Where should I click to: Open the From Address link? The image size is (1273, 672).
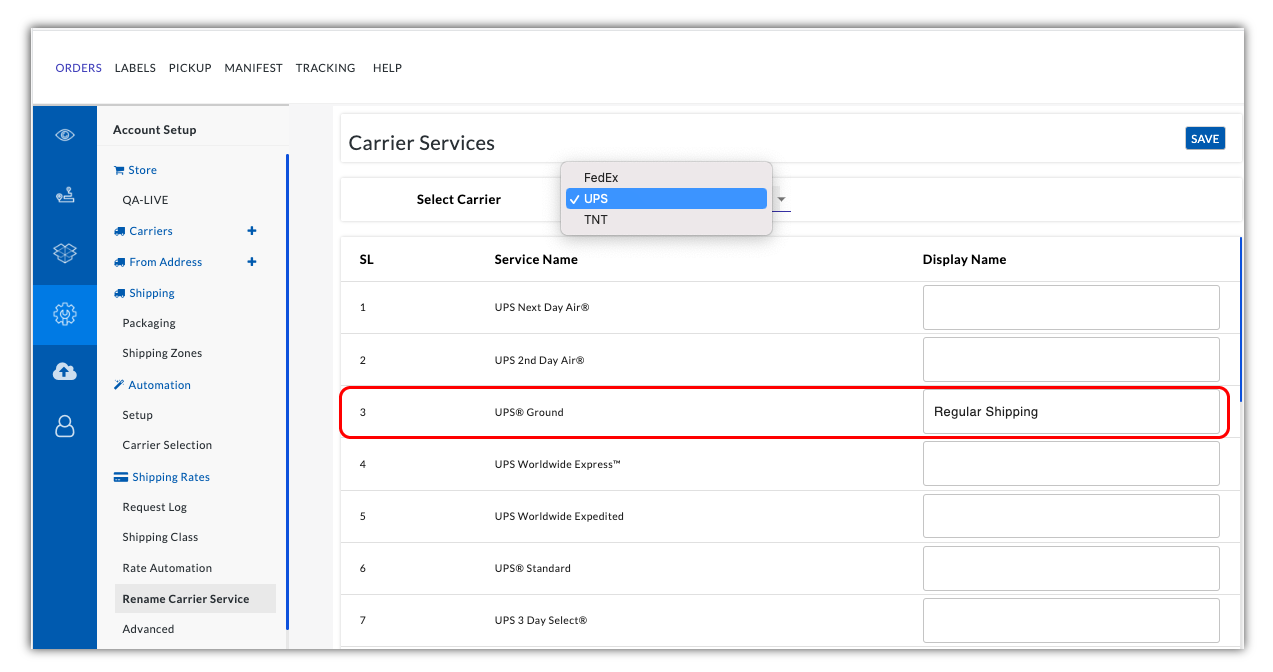point(166,262)
